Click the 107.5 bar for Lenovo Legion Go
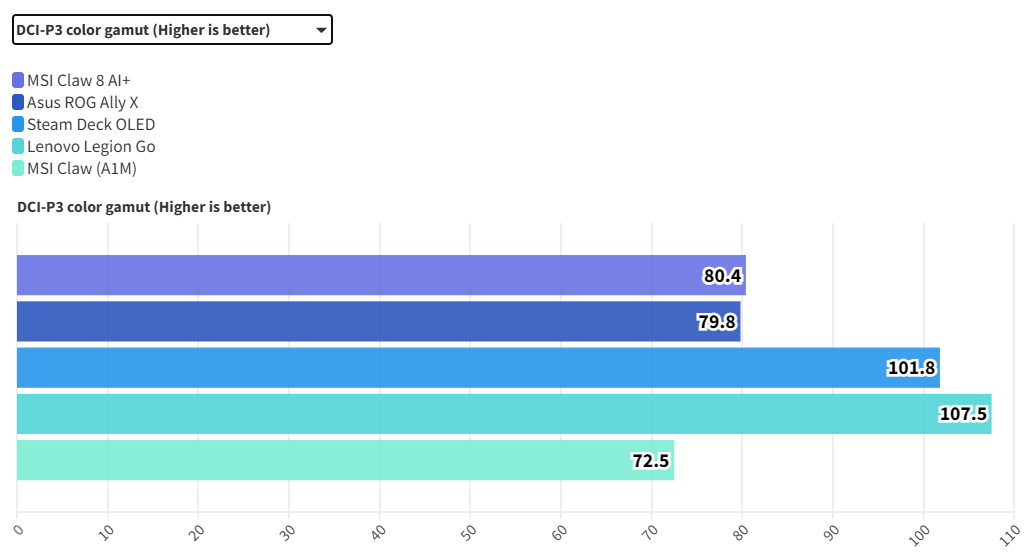The height and width of the screenshot is (559, 1032). point(504,413)
